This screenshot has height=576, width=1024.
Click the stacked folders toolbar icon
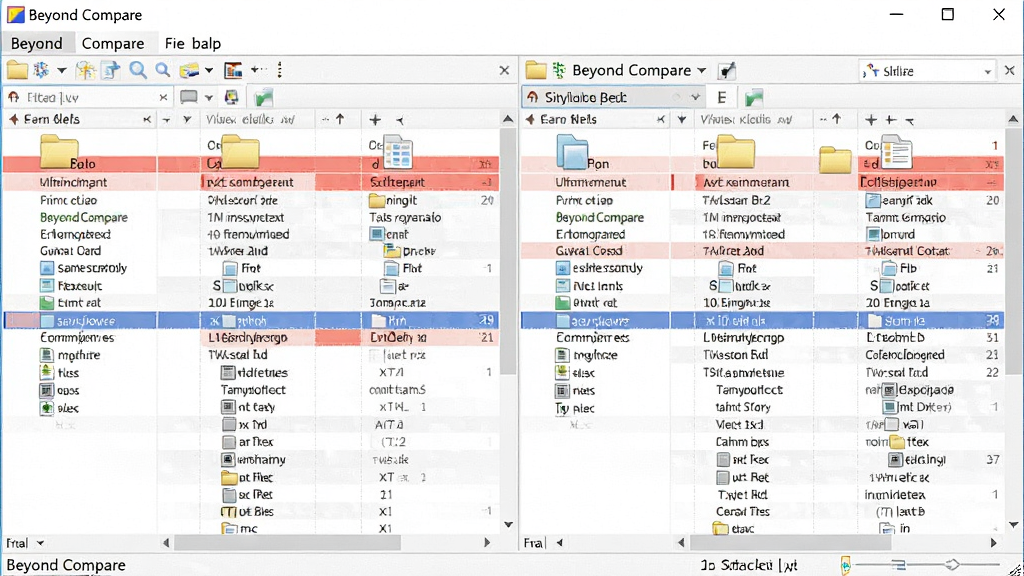point(189,70)
